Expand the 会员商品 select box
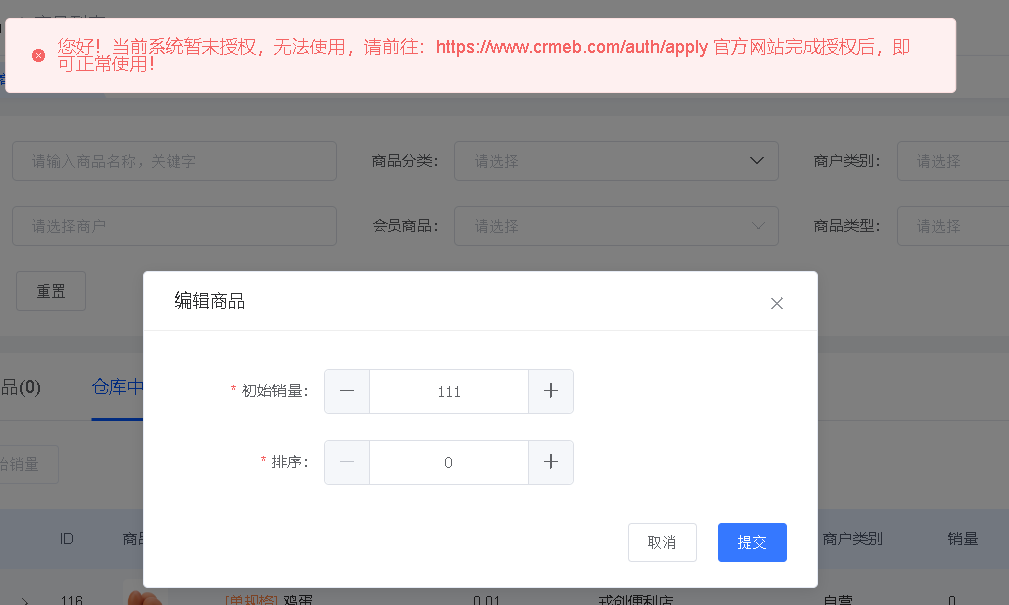This screenshot has height=605, width=1009. coord(615,226)
